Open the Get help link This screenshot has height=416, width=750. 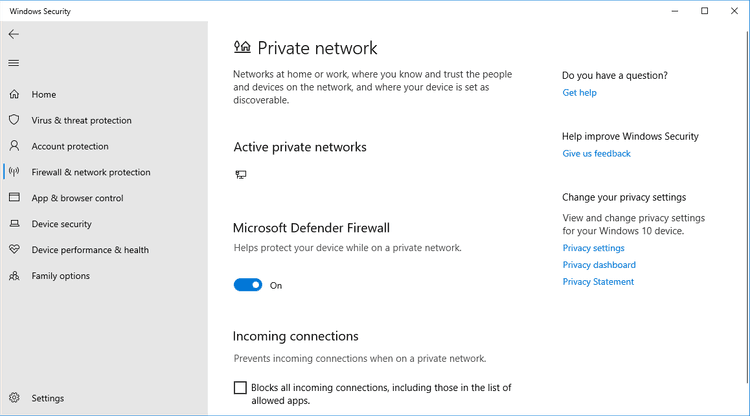point(579,93)
